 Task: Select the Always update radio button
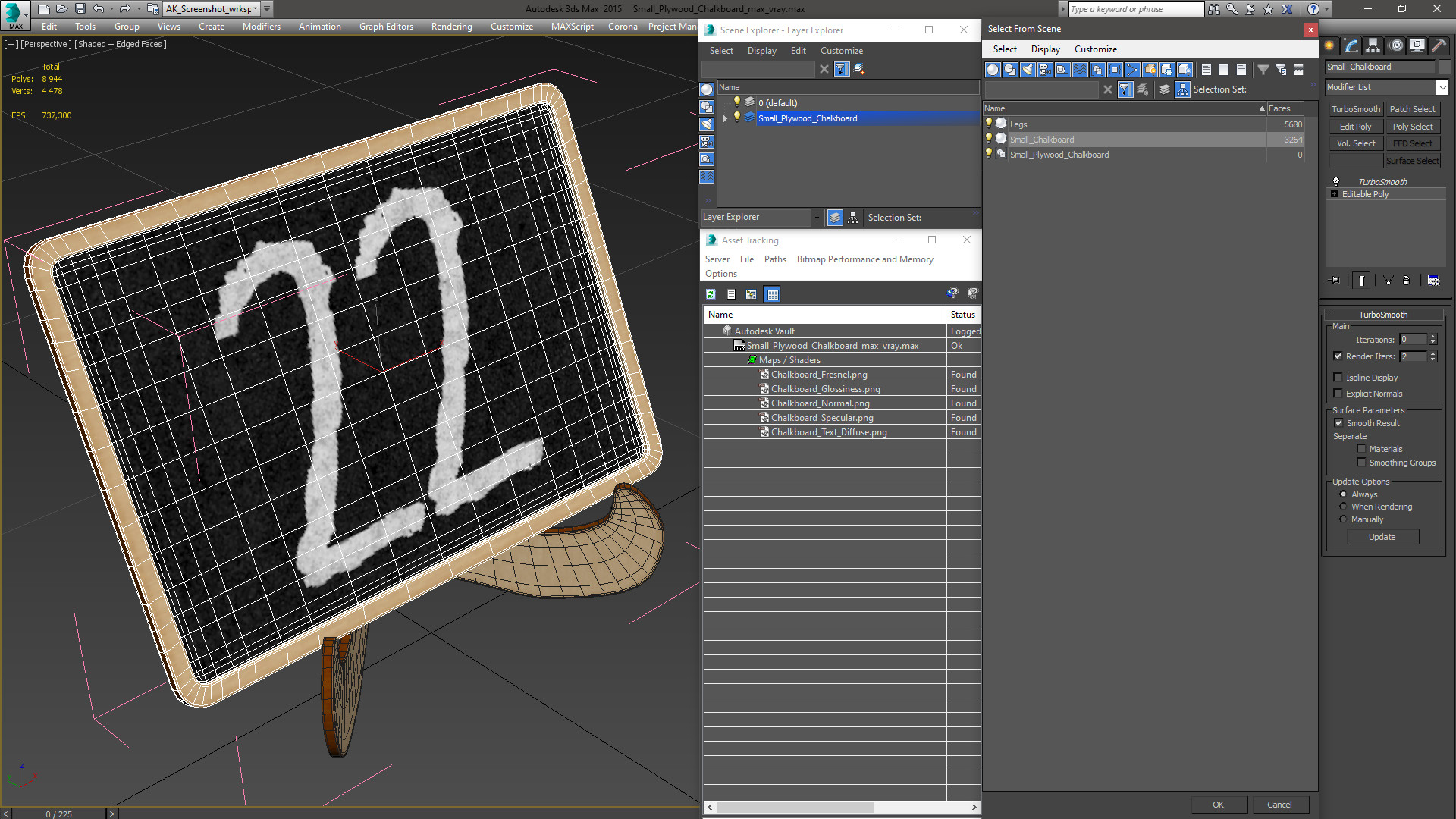(1344, 494)
